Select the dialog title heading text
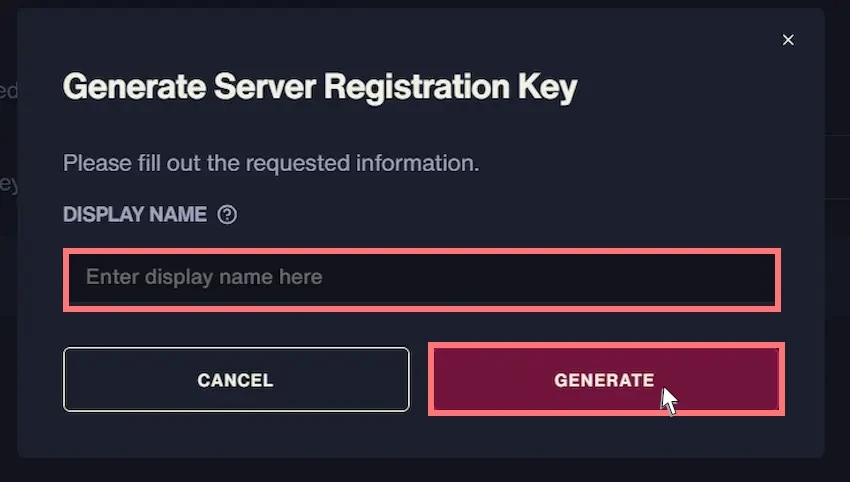This screenshot has height=482, width=850. coord(320,87)
